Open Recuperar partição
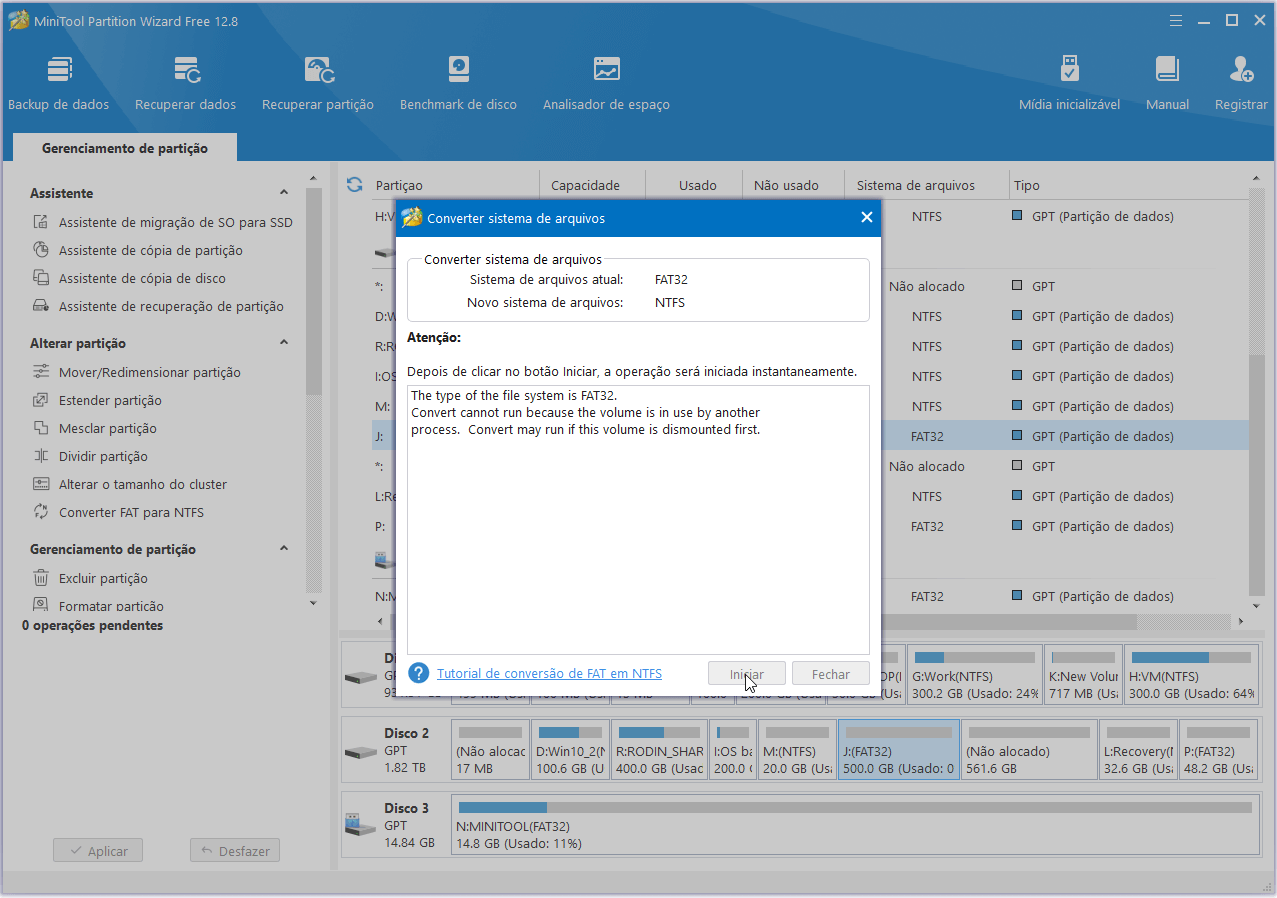 [x=317, y=81]
